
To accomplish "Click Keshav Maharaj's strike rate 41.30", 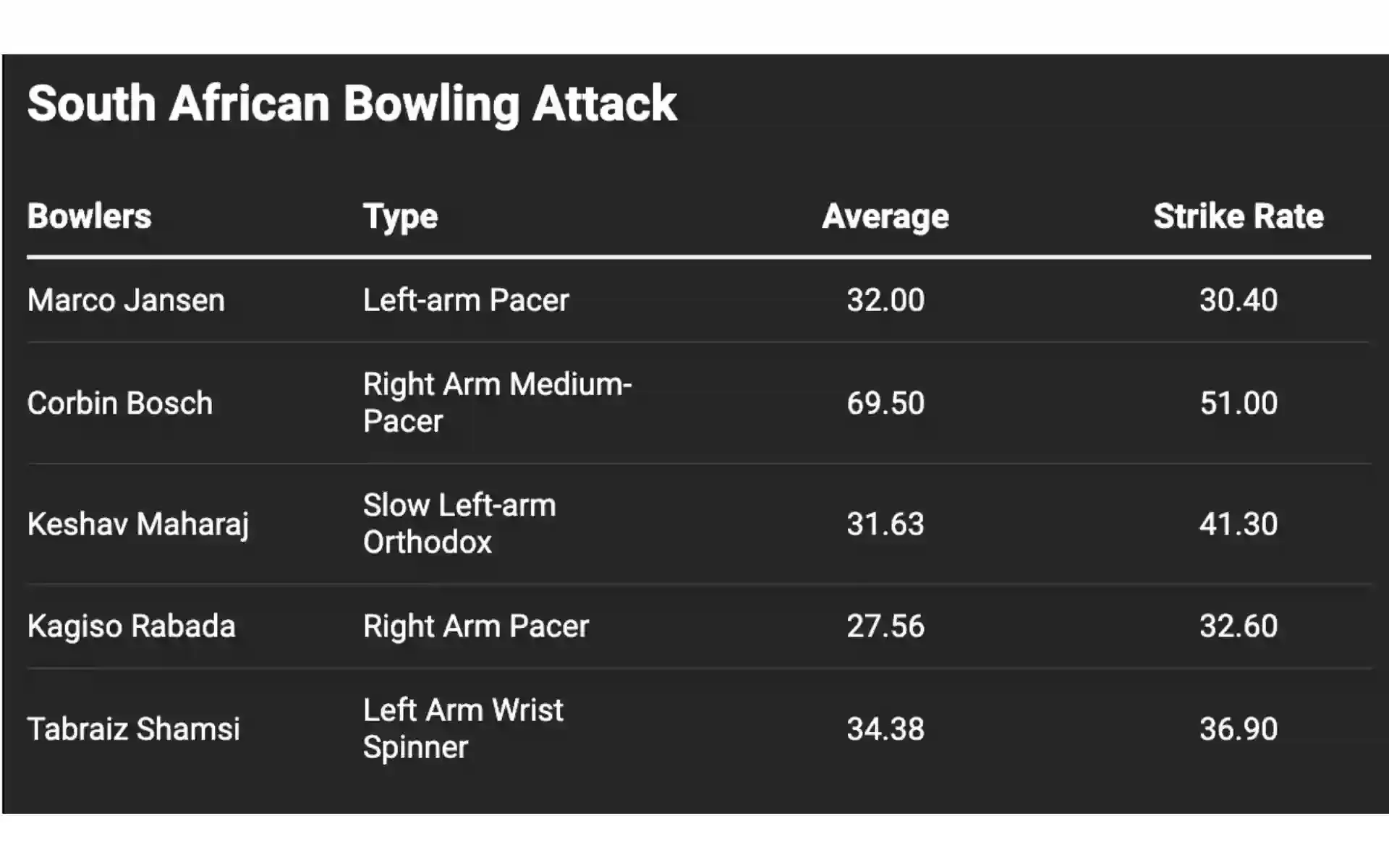I will 1238,524.
